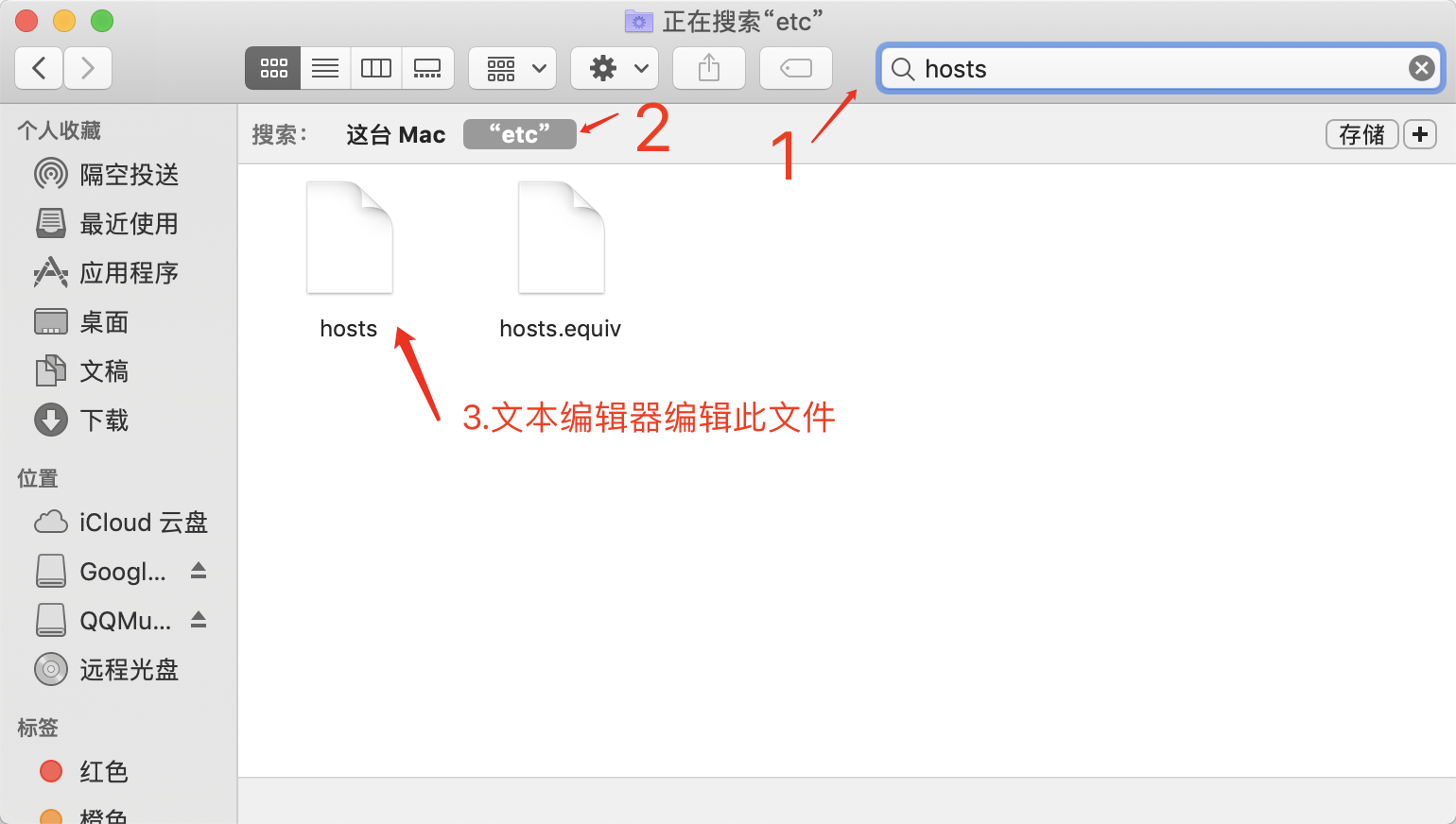Image resolution: width=1456 pixels, height=824 pixels.
Task: Close the Finder window with red button
Action: [x=26, y=21]
